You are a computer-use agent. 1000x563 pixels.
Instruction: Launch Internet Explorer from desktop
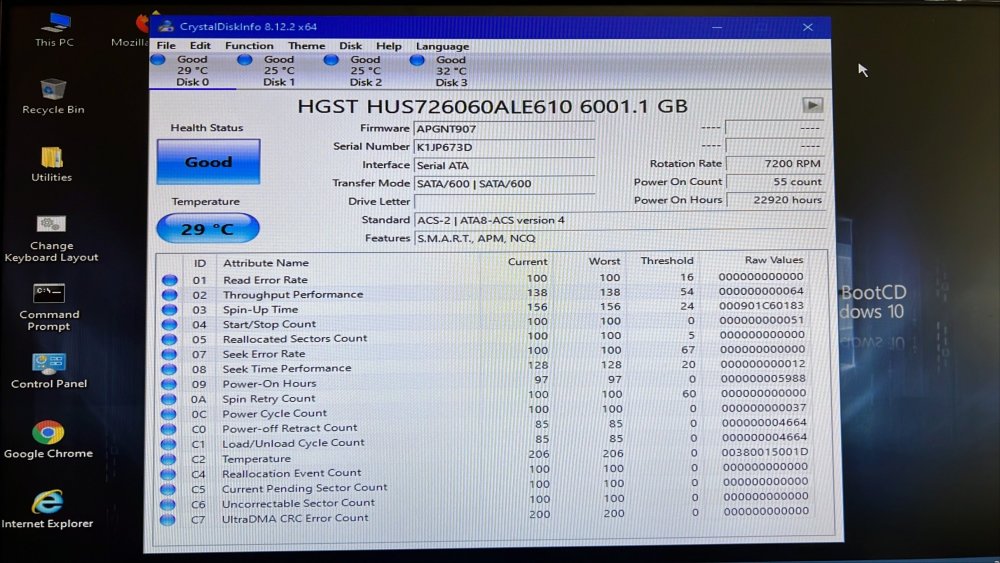tap(48, 509)
